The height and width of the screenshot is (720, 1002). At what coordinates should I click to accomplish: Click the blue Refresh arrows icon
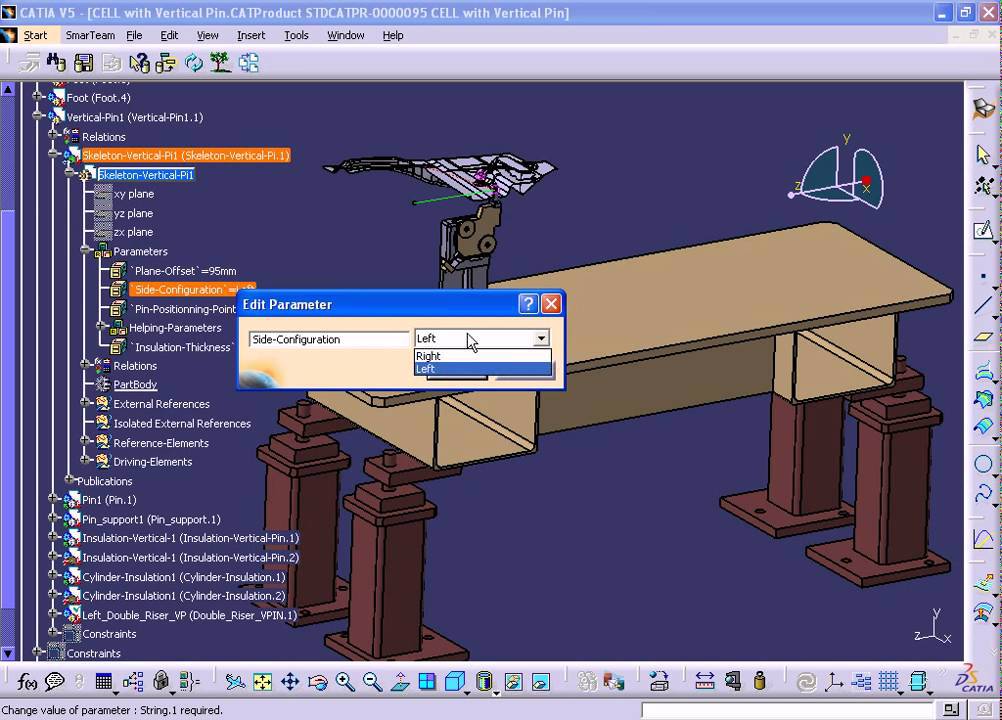click(194, 62)
